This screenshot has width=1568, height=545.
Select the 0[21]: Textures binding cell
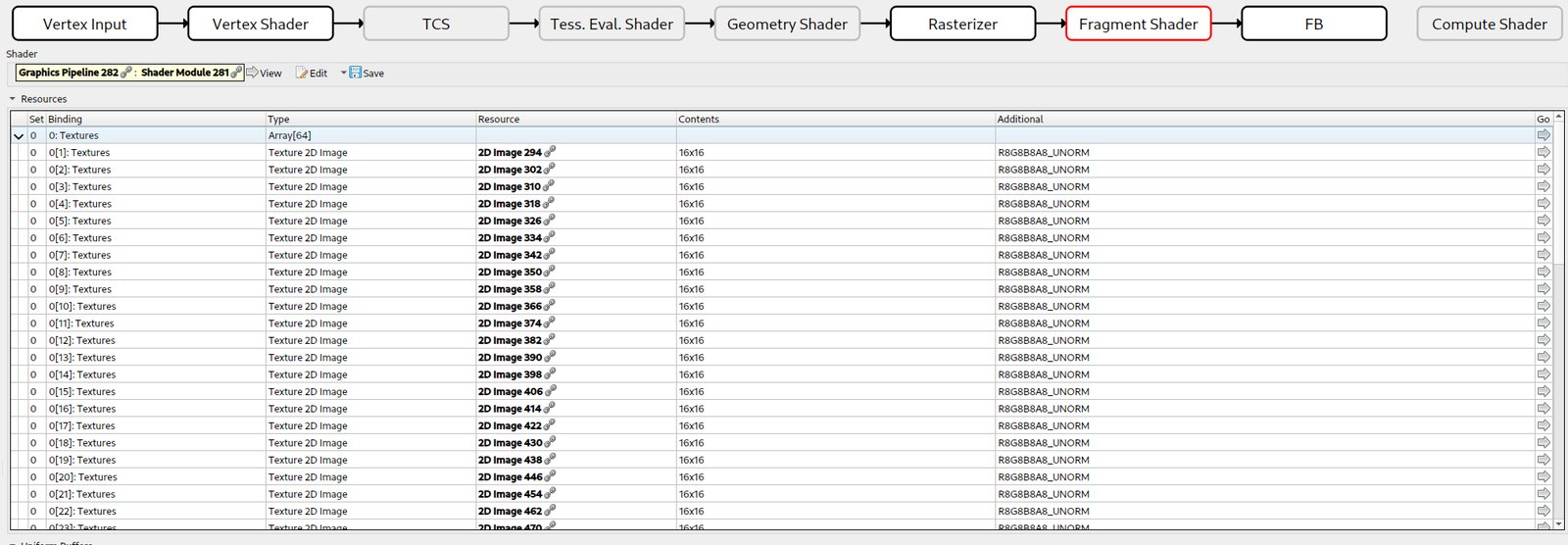pyautogui.click(x=155, y=494)
